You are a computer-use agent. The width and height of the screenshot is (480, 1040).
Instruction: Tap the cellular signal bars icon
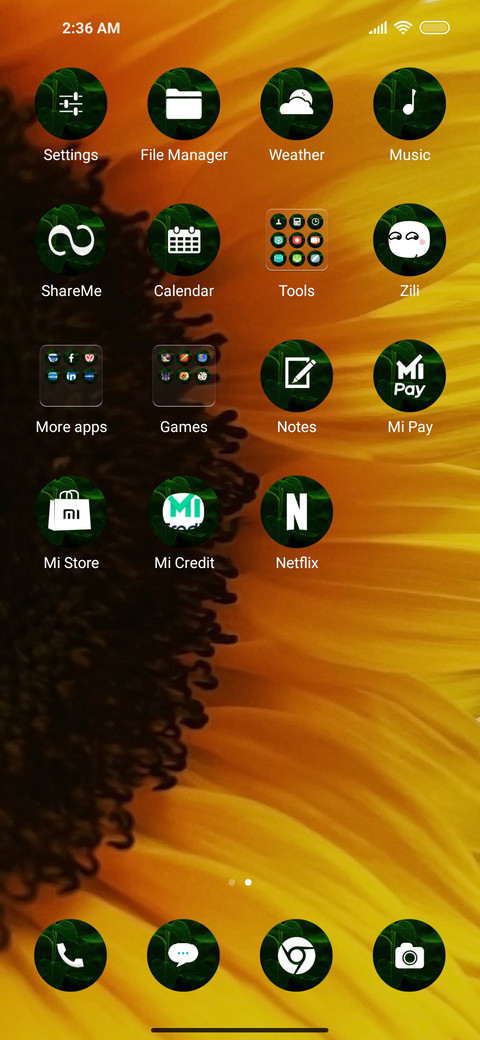click(x=378, y=28)
